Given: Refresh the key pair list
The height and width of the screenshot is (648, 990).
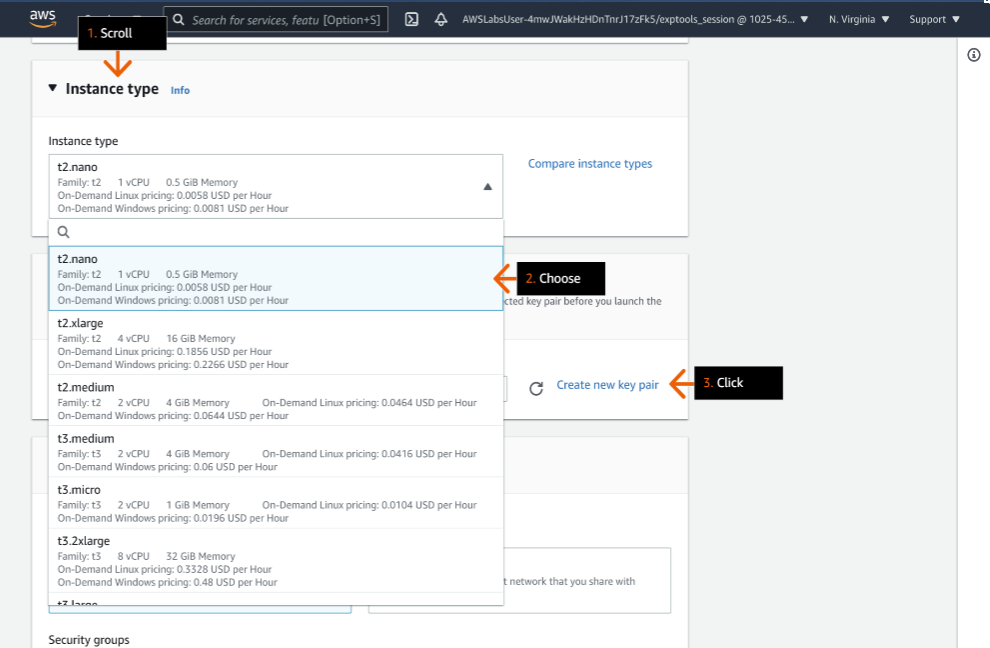Looking at the screenshot, I should tap(536, 388).
